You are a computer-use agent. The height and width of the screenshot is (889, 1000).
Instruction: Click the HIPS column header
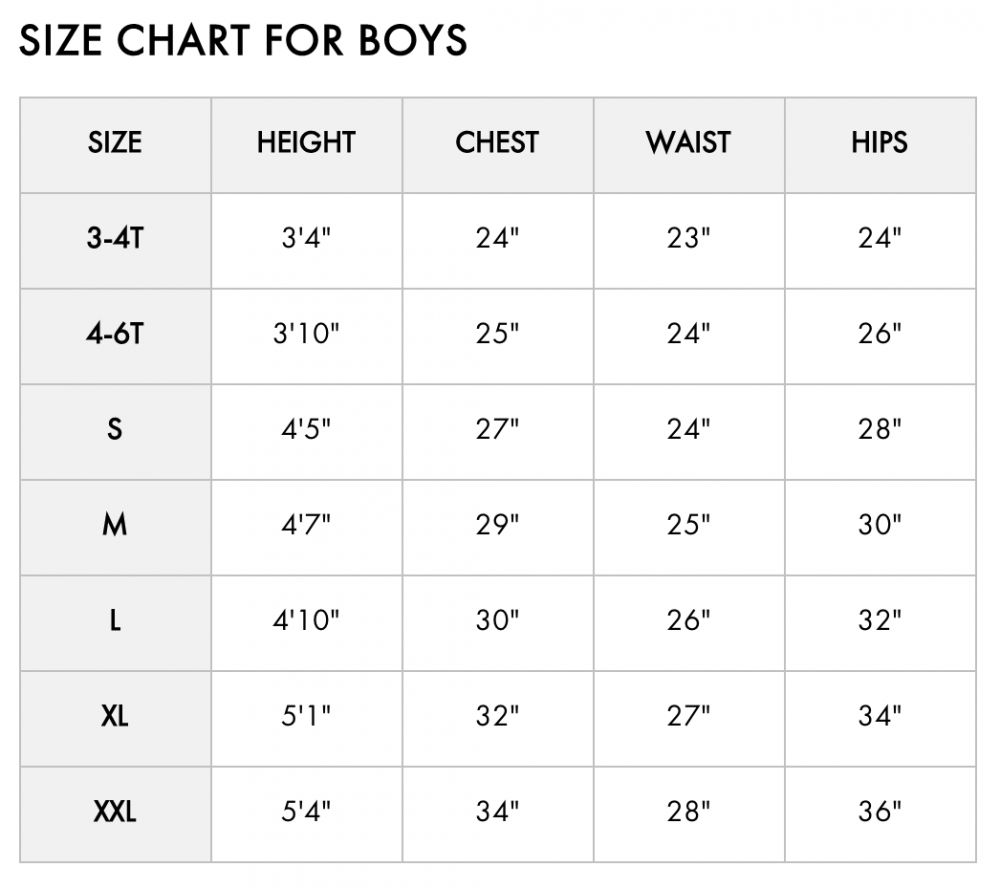881,145
